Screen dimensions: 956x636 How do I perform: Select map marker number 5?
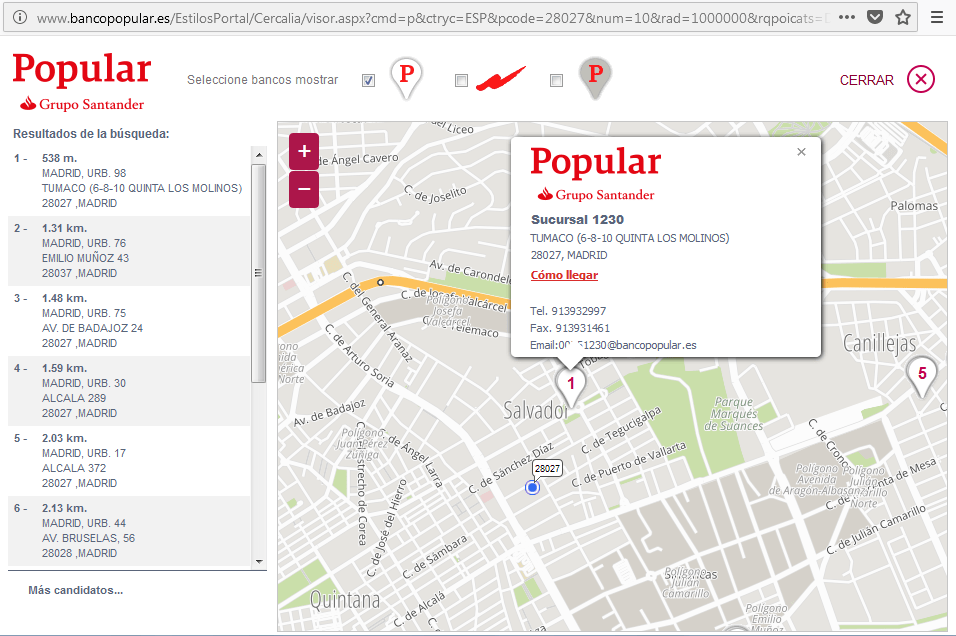[x=921, y=375]
